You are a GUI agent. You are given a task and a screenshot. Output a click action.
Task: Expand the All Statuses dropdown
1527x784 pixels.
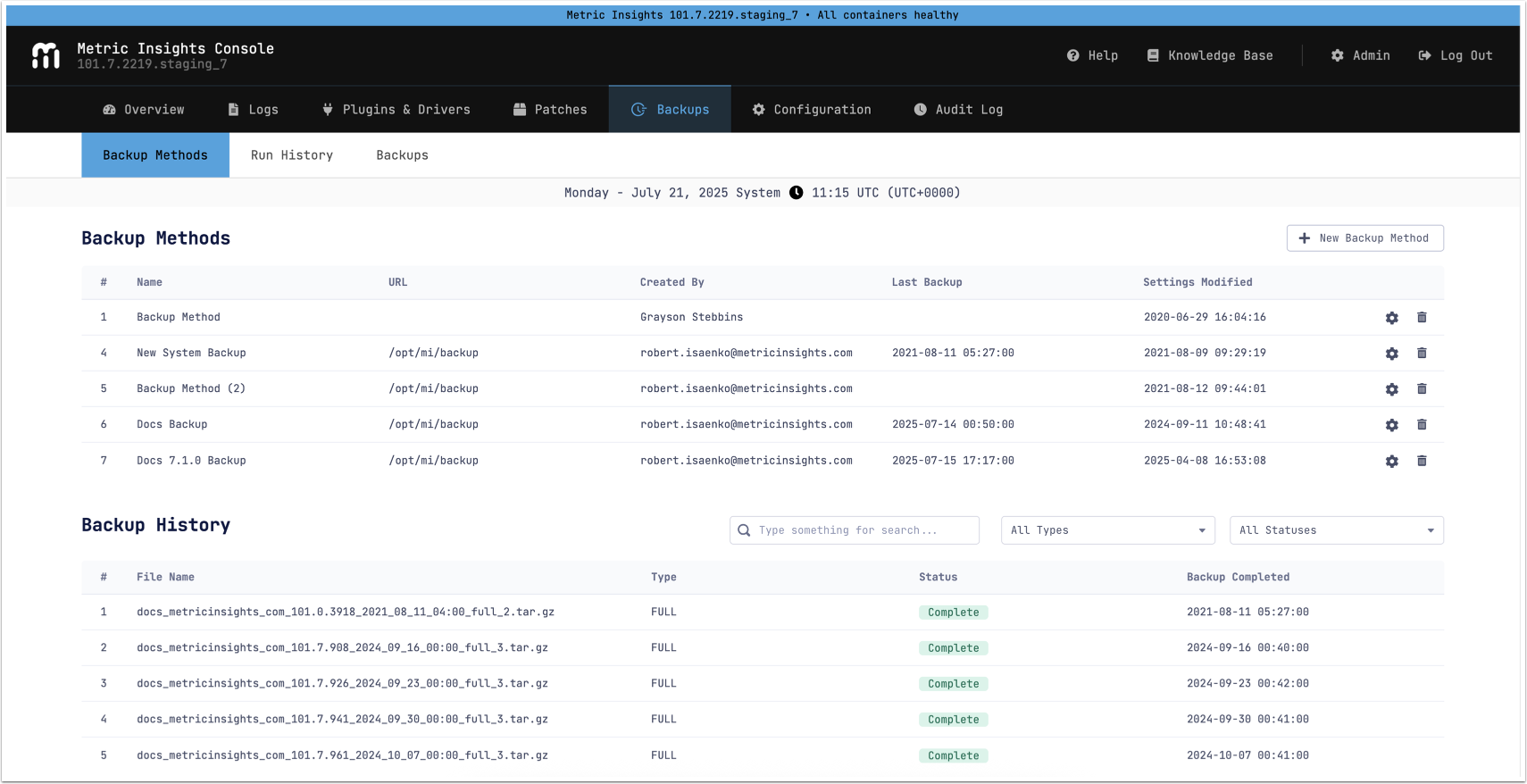click(x=1336, y=530)
